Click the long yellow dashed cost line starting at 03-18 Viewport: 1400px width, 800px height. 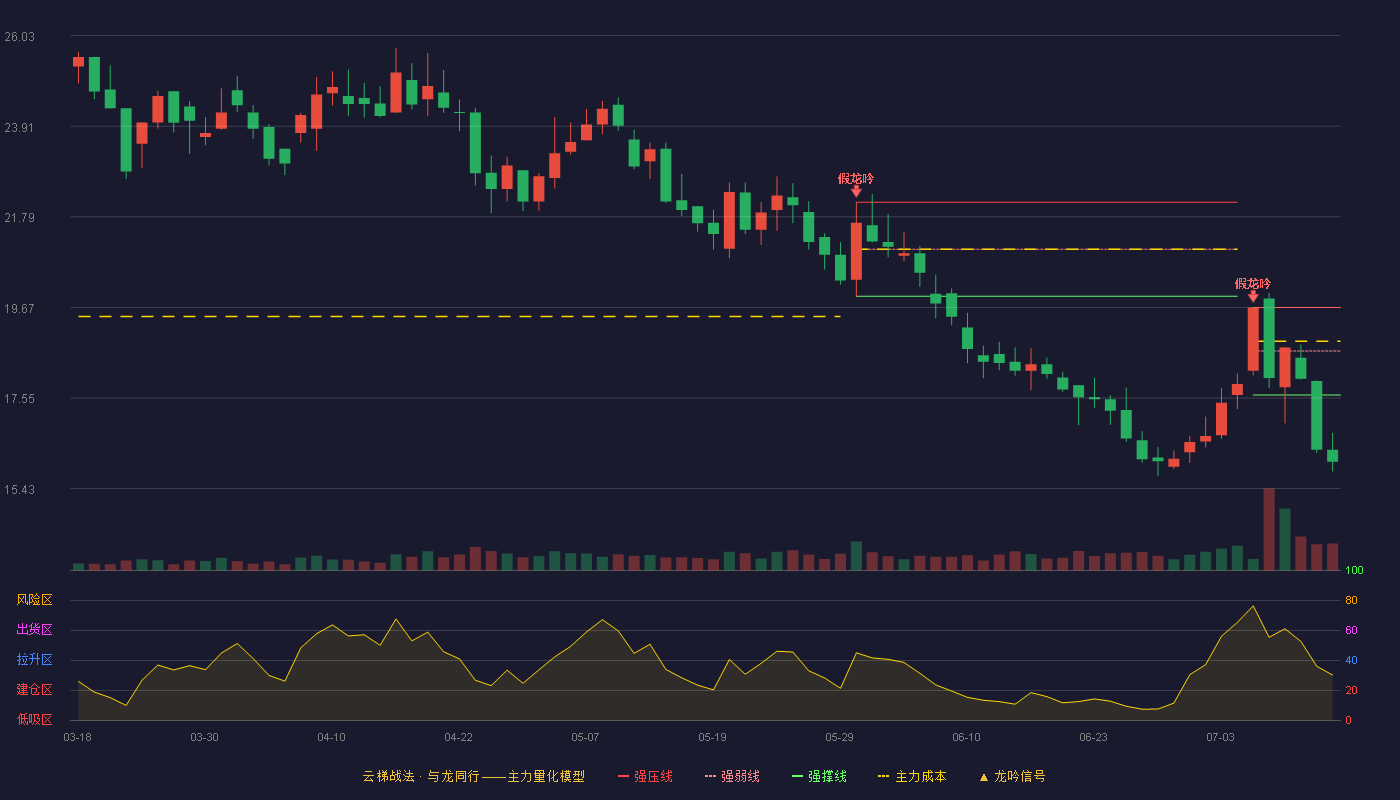459,316
